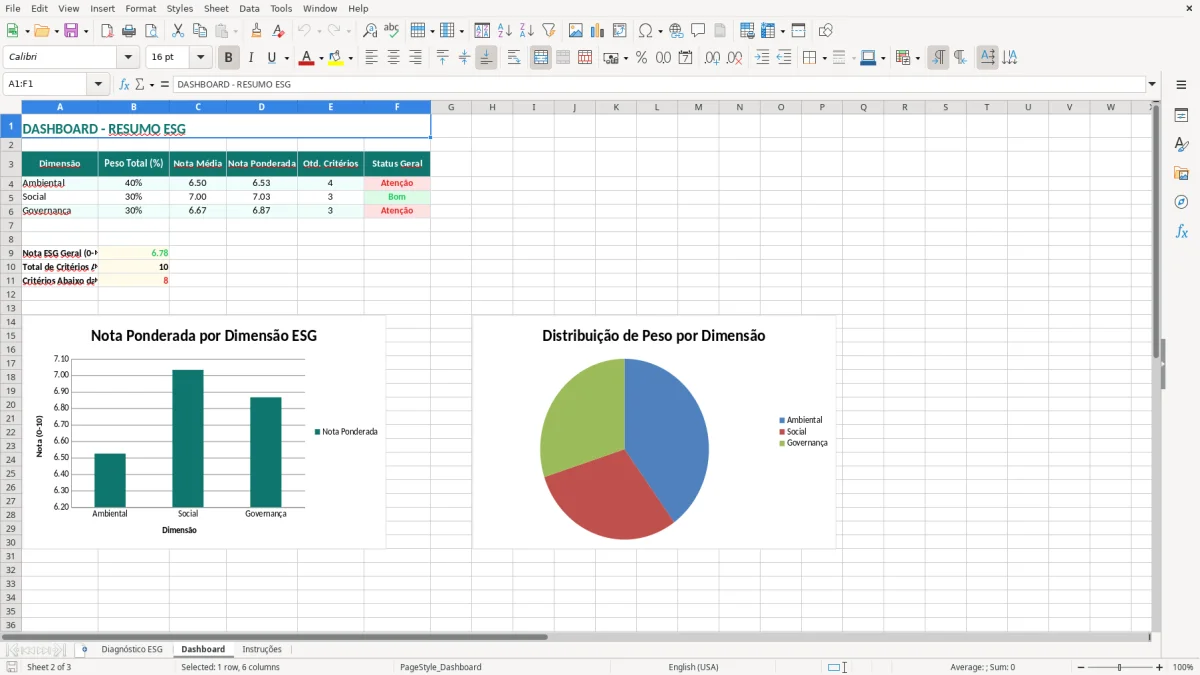Viewport: 1200px width, 675px height.
Task: Click the Insert Chart icon
Action: pyautogui.click(x=598, y=31)
